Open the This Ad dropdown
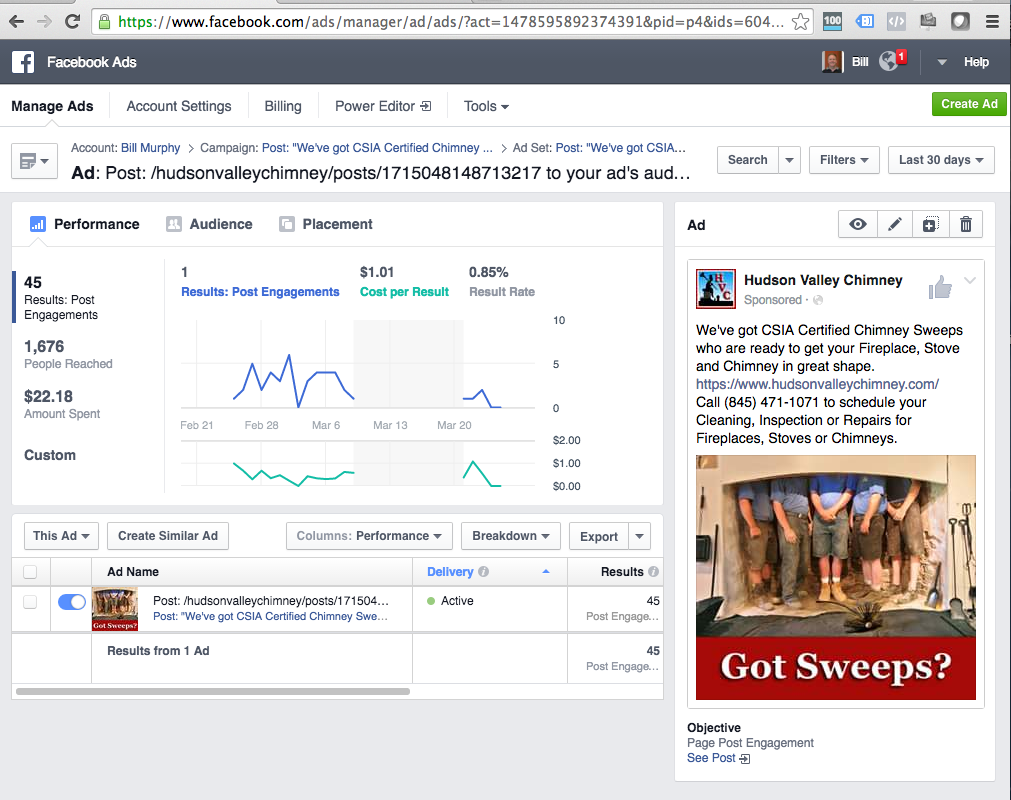Image resolution: width=1011 pixels, height=800 pixels. point(61,536)
